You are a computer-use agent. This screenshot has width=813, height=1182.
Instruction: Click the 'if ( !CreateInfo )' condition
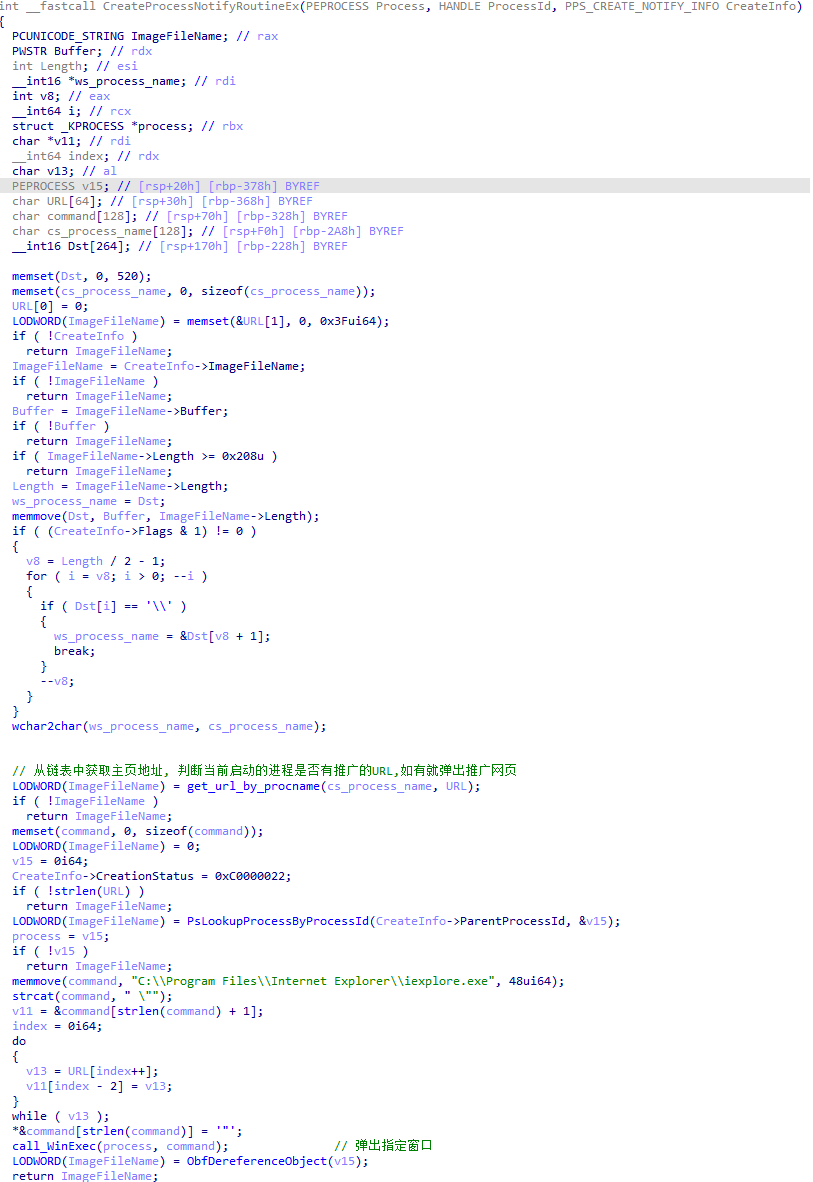click(75, 336)
